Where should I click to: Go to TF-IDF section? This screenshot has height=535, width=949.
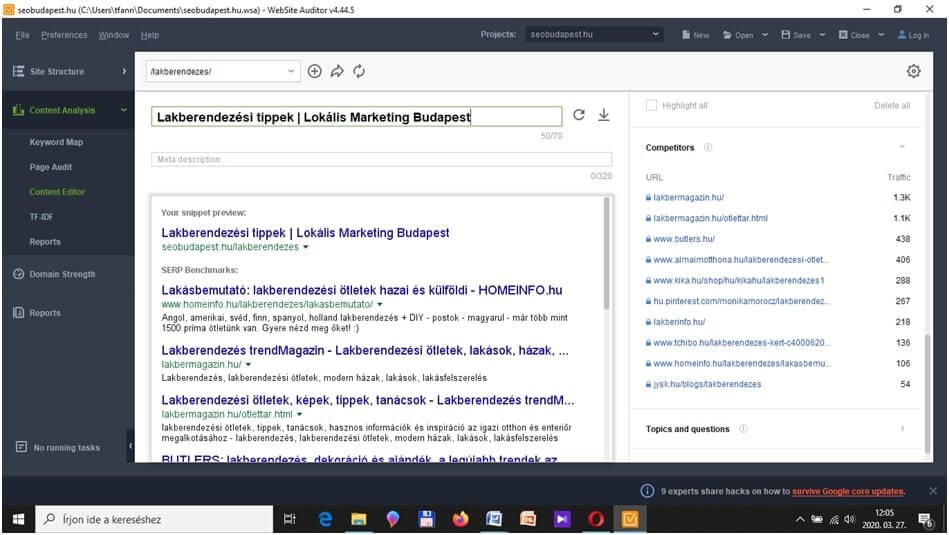(x=41, y=217)
